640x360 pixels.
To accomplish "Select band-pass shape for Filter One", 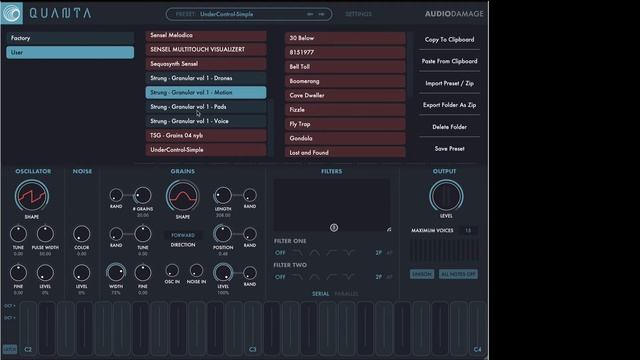I will tap(314, 253).
